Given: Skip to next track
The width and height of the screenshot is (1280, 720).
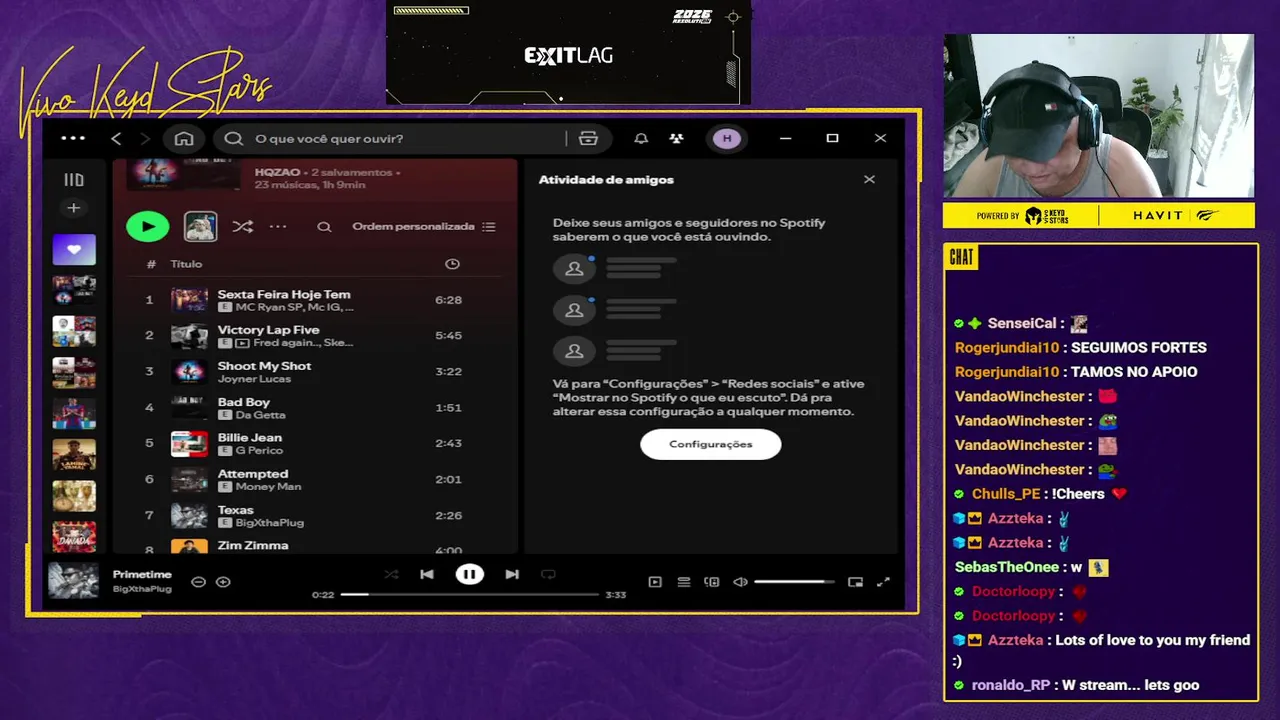Looking at the screenshot, I should [512, 574].
